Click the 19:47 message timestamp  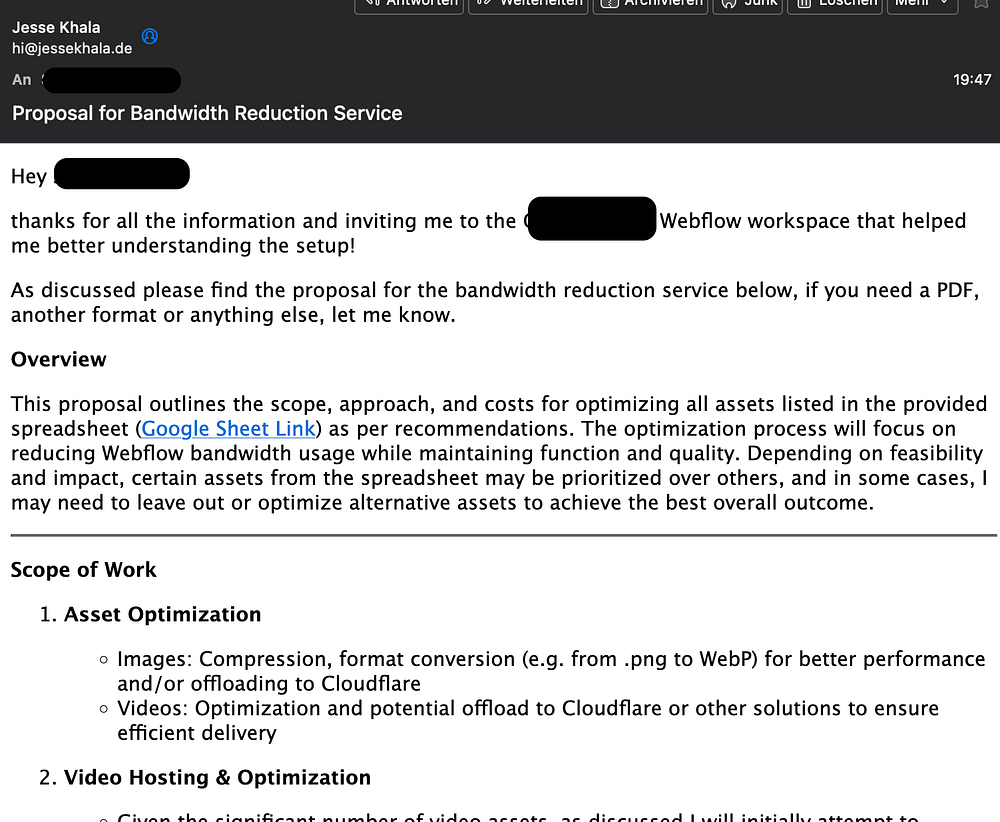tap(972, 80)
